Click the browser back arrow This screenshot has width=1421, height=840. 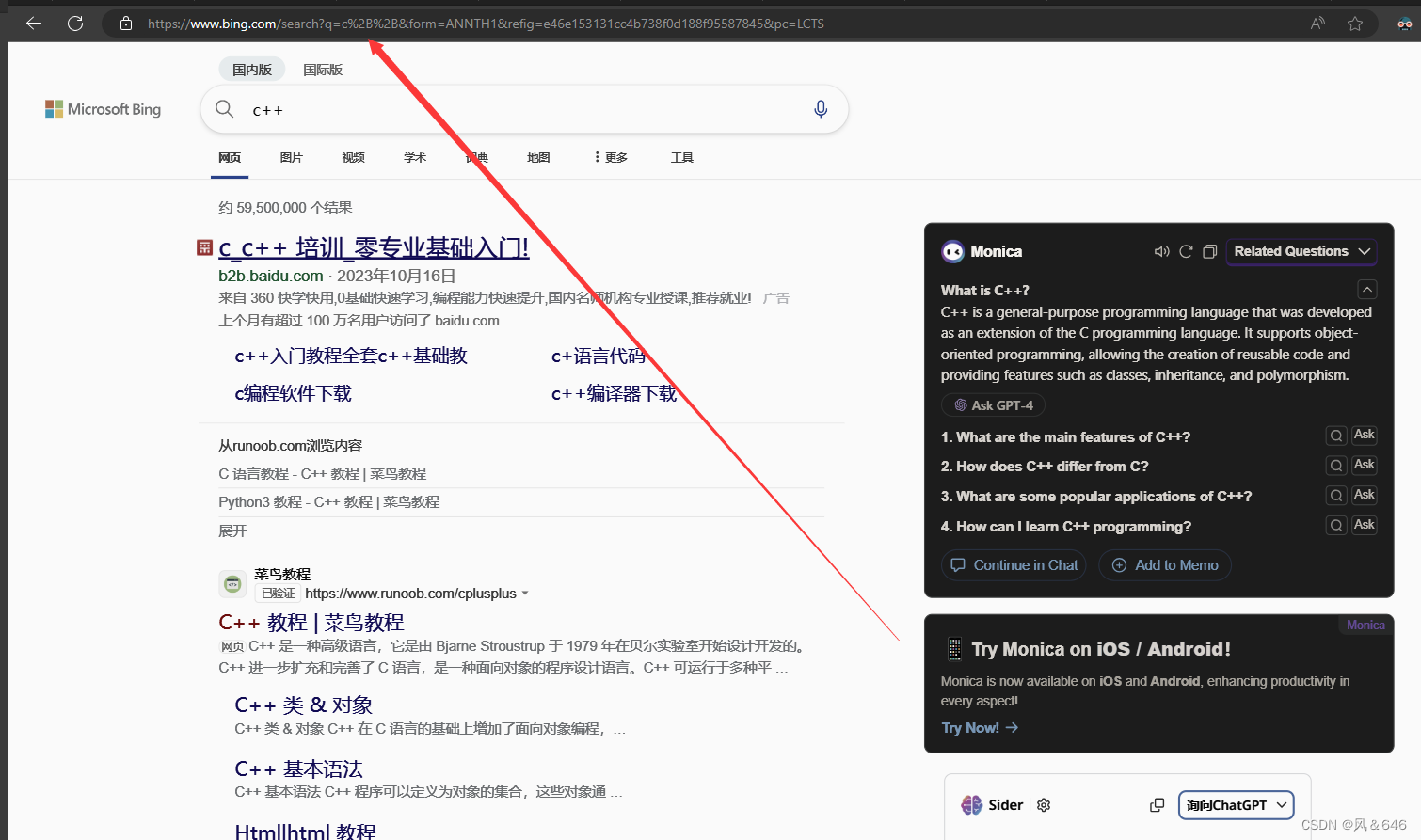point(34,24)
